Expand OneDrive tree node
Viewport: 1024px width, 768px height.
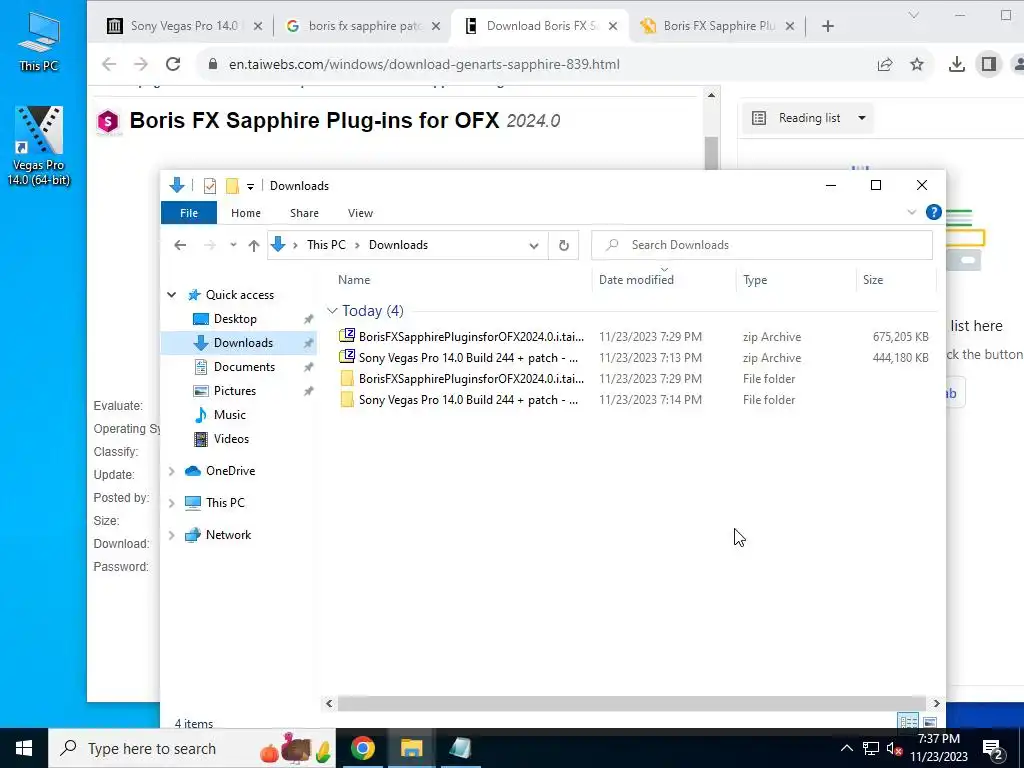coord(172,471)
